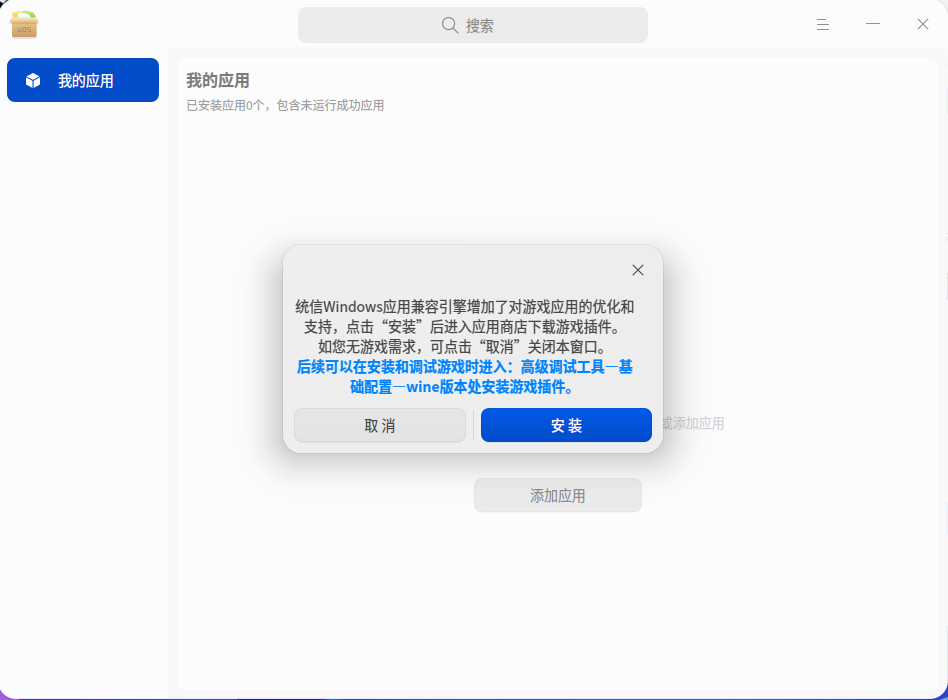
Task: Open the hamburger main menu
Action: tap(822, 24)
